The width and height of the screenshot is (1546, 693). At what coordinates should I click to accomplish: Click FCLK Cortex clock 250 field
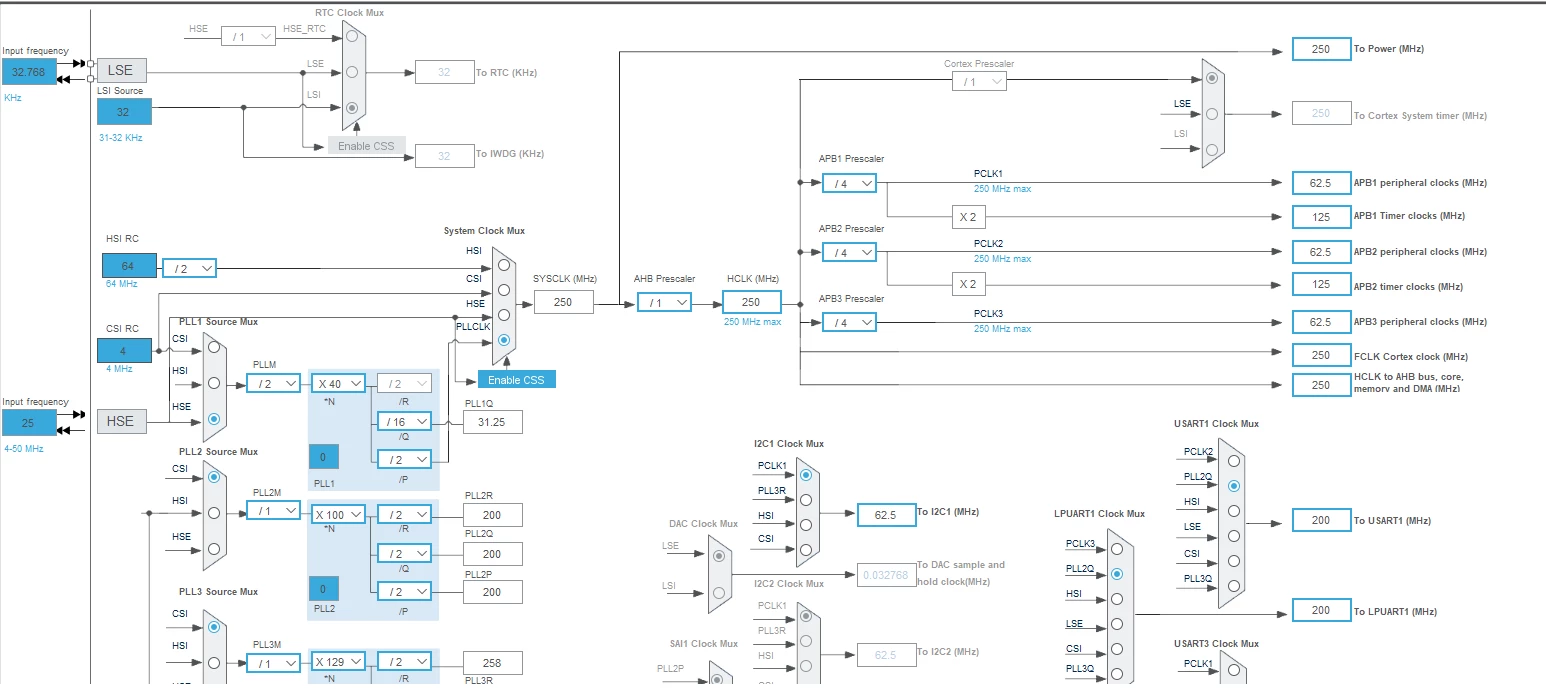1321,355
